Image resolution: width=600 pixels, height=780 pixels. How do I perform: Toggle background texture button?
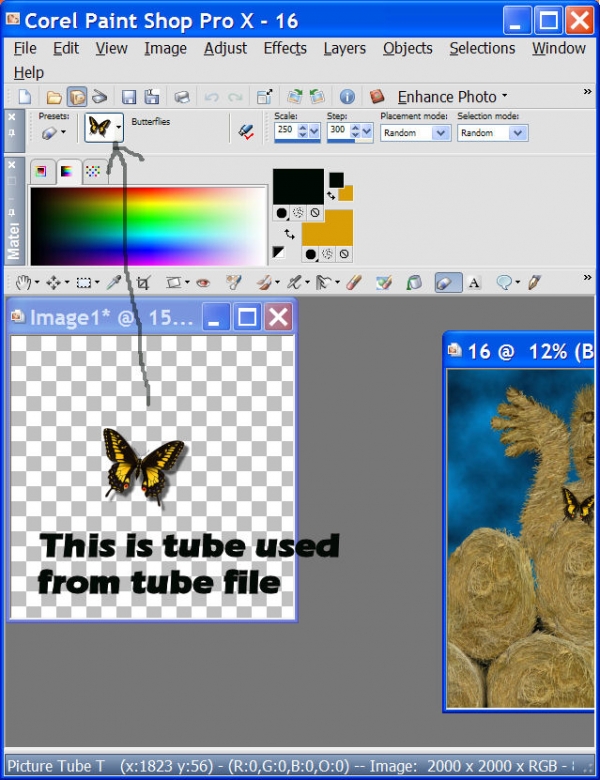pos(327,254)
